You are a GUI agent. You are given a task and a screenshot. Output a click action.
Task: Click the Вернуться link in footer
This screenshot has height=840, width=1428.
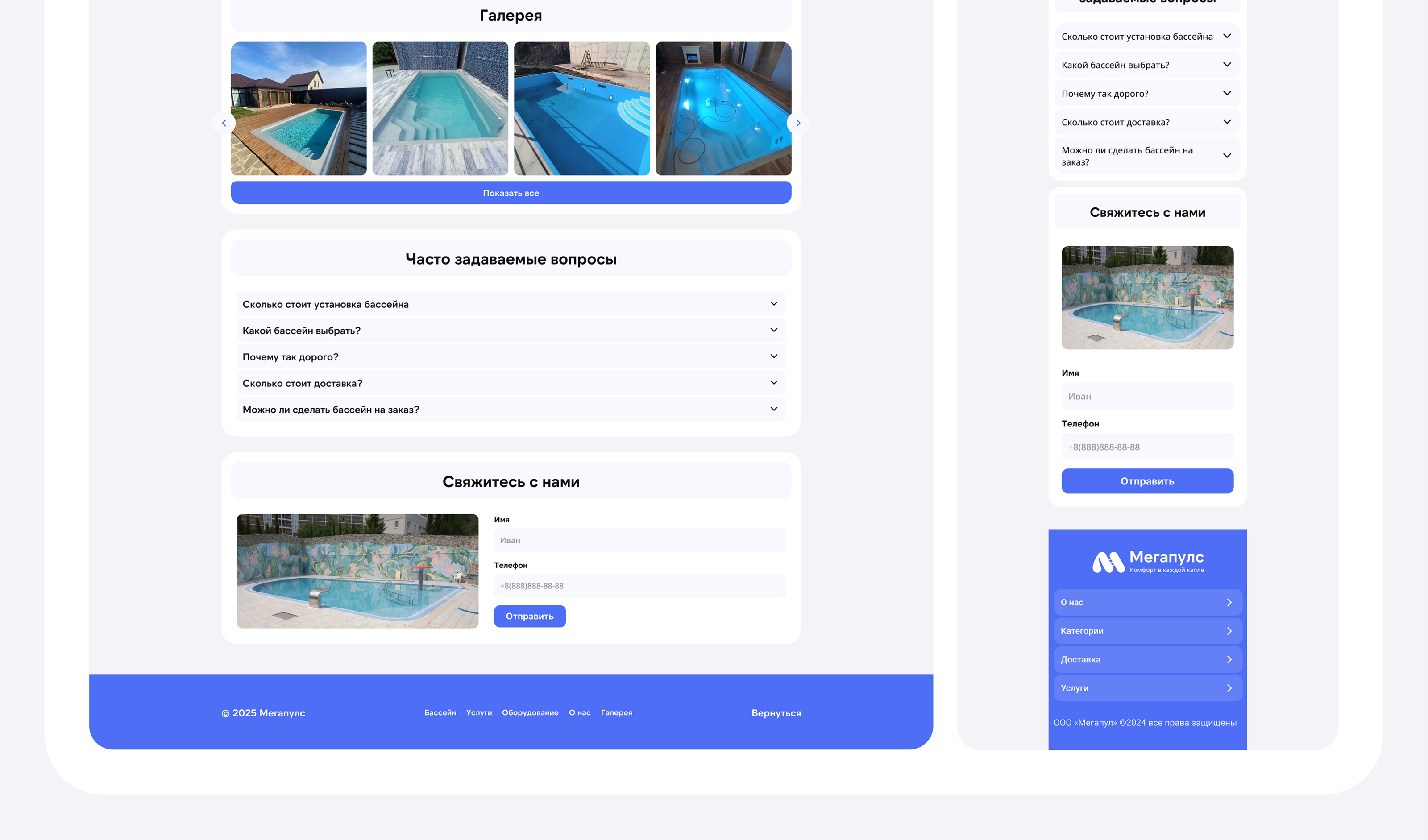[x=776, y=713]
